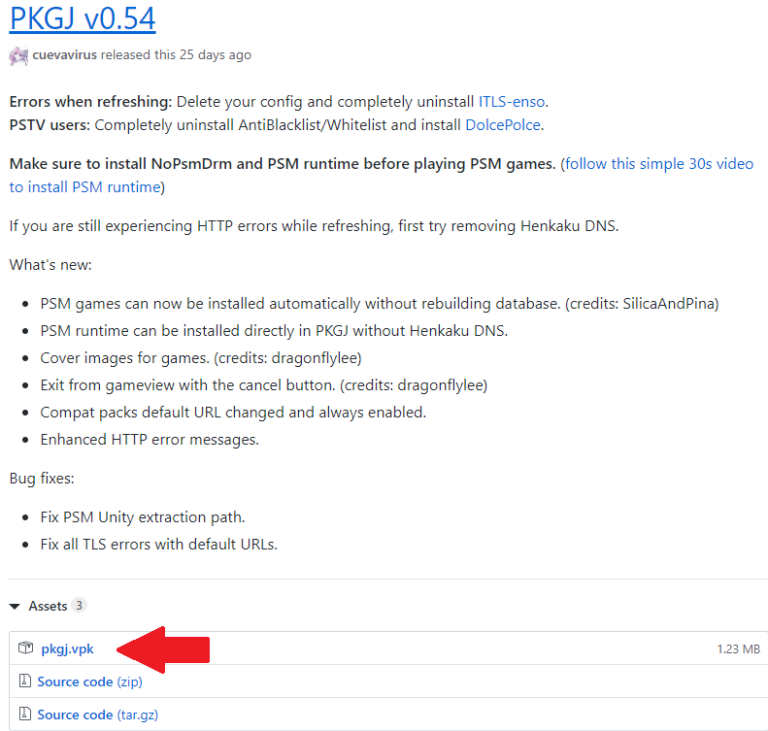Click 'Cover images for games' list item
Image resolution: width=768 pixels, height=731 pixels.
(201, 358)
